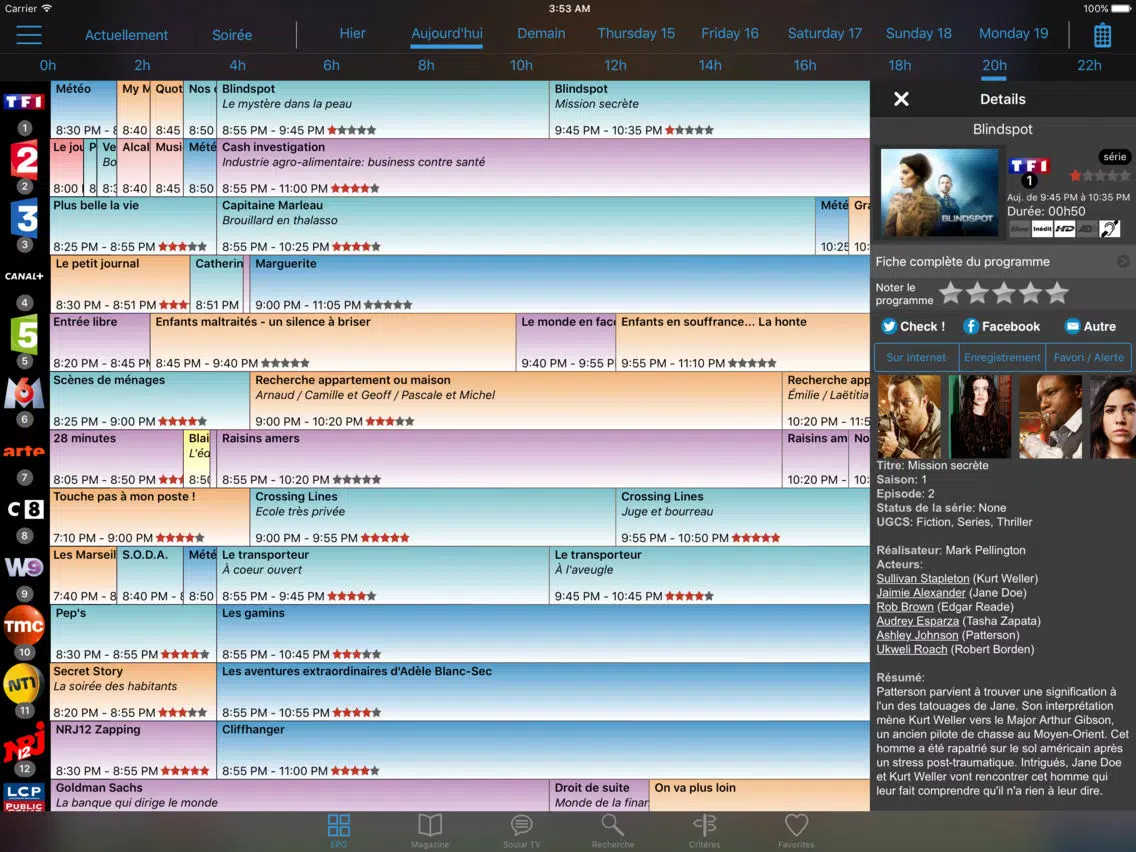
Task: Share via Autre email option
Action: [1090, 327]
